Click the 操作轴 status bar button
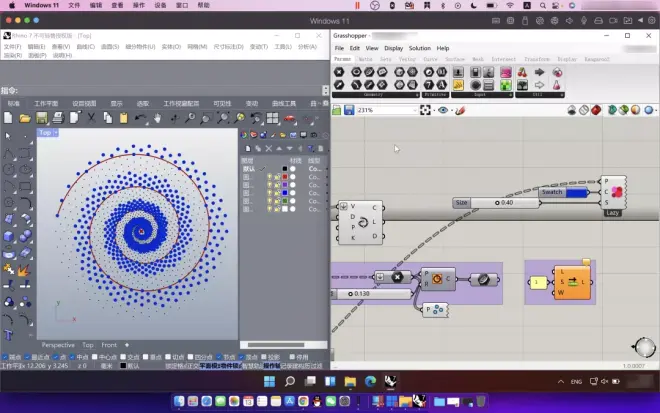This screenshot has width=660, height=413. point(272,366)
